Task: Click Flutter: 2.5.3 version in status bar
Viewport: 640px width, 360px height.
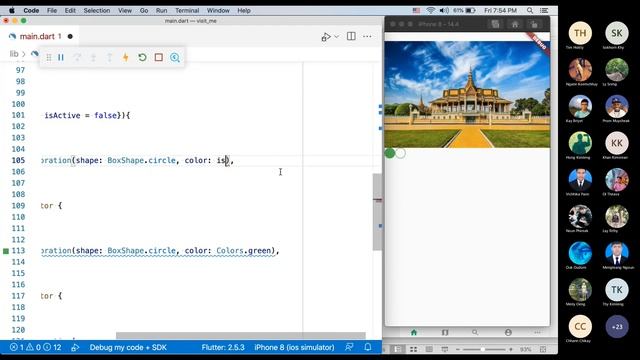Action: click(x=223, y=347)
